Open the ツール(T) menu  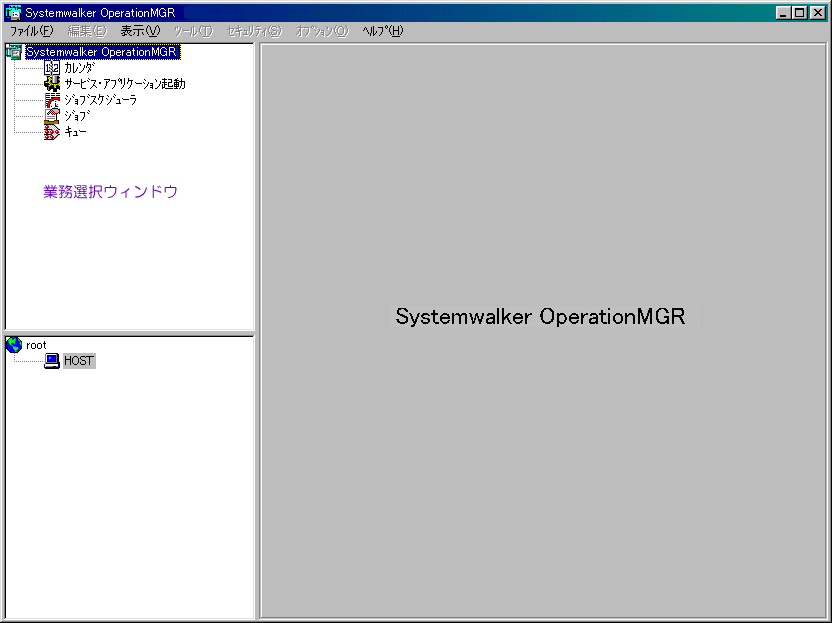[194, 31]
